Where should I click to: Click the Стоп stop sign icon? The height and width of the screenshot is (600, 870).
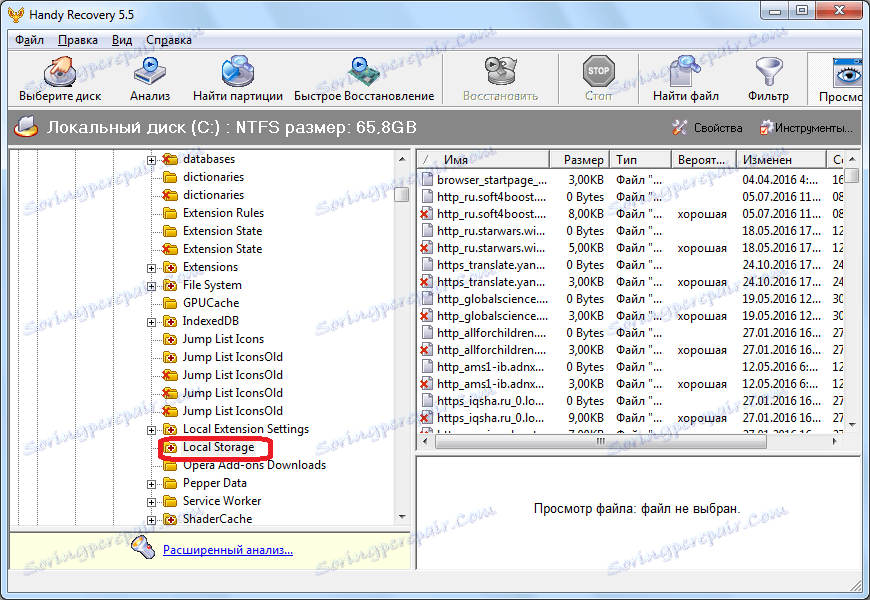click(x=598, y=71)
